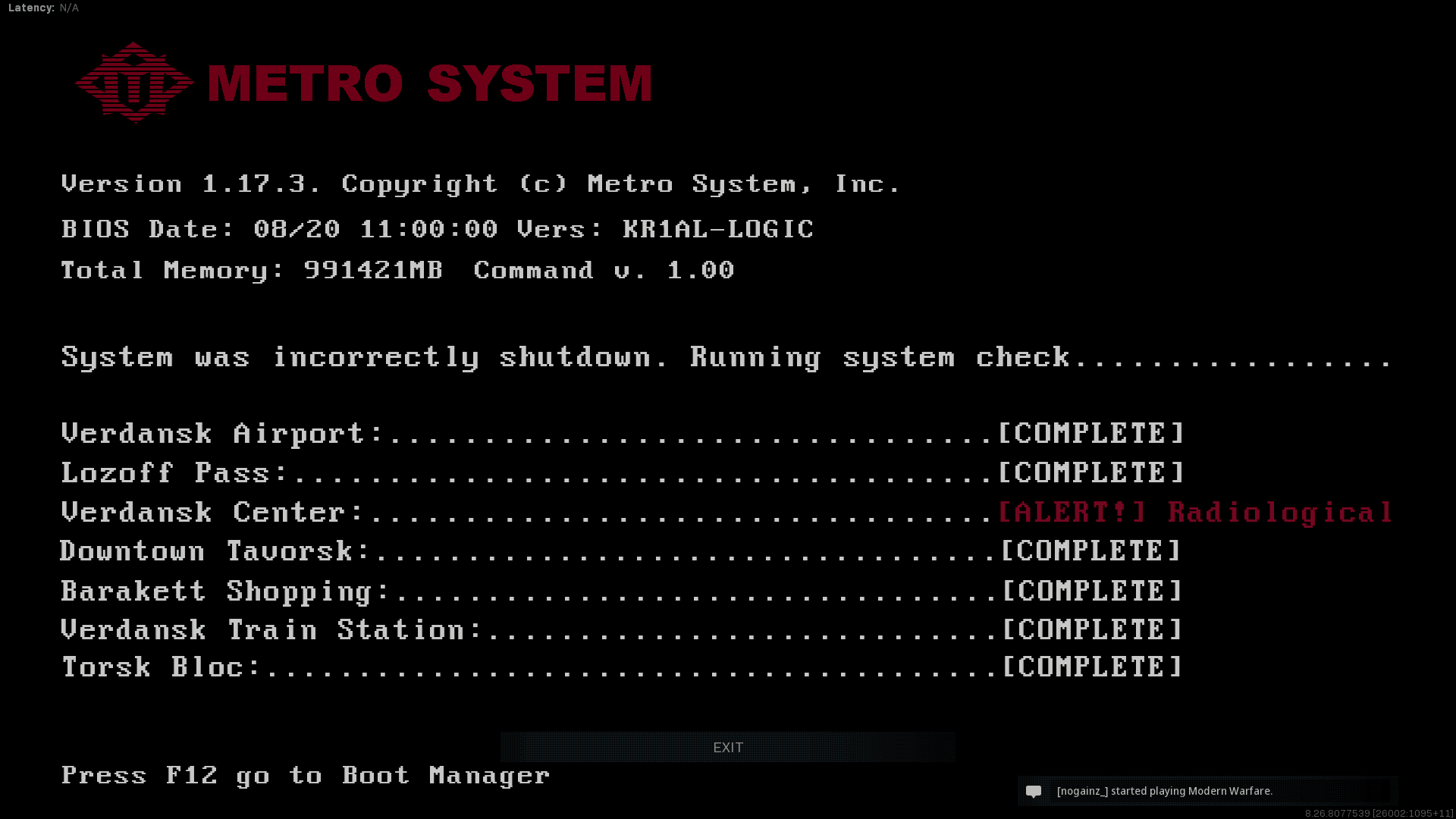Click the Latency N/A indicator
This screenshot has height=819, width=1456.
point(43,8)
